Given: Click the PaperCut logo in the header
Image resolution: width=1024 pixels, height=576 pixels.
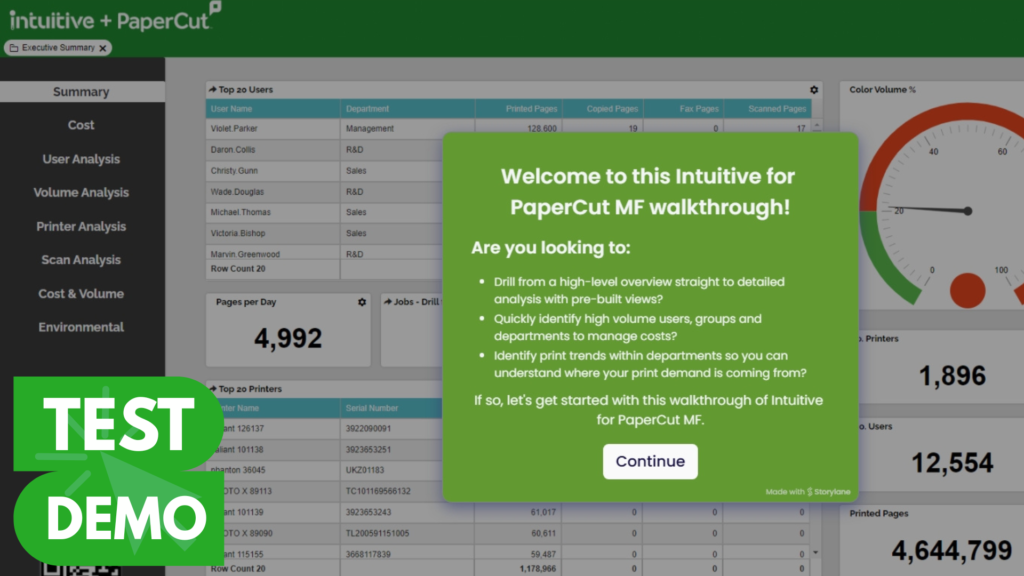Looking at the screenshot, I should click(164, 17).
